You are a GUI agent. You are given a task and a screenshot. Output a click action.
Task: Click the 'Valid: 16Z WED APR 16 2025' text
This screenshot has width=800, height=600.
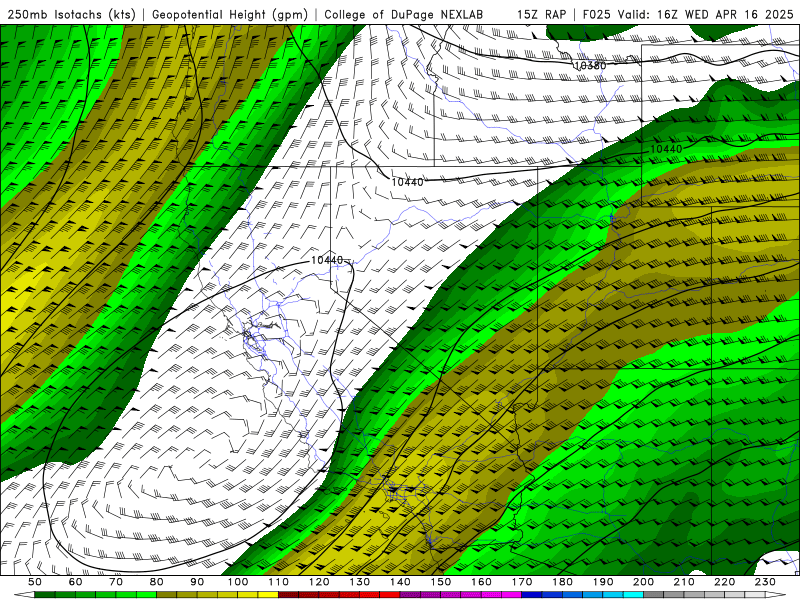[706, 15]
